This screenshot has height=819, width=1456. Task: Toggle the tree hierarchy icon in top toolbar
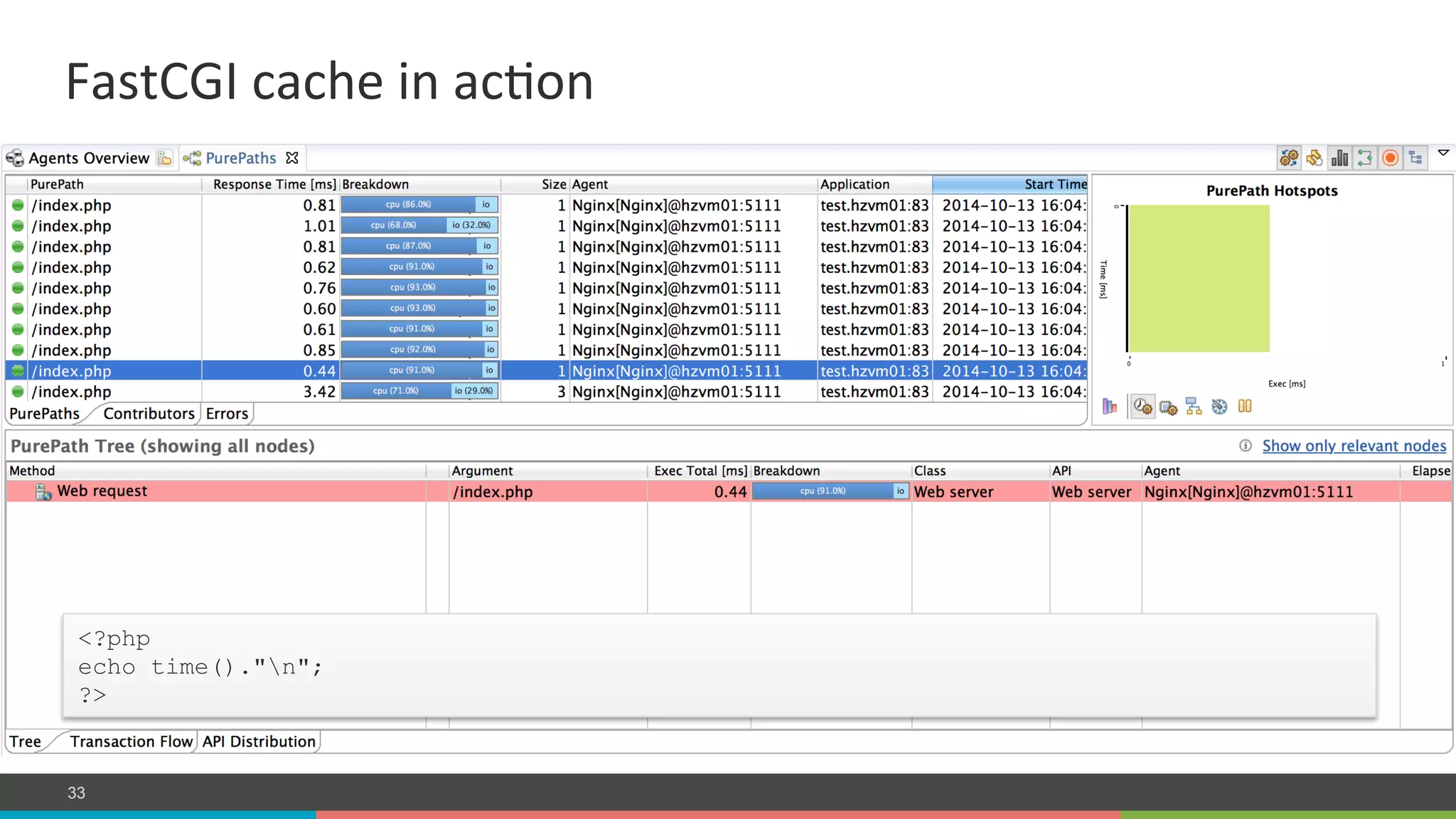[1416, 158]
